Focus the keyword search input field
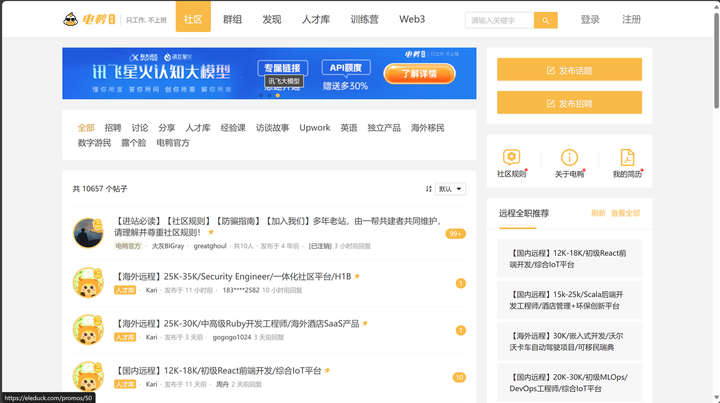 coord(500,20)
